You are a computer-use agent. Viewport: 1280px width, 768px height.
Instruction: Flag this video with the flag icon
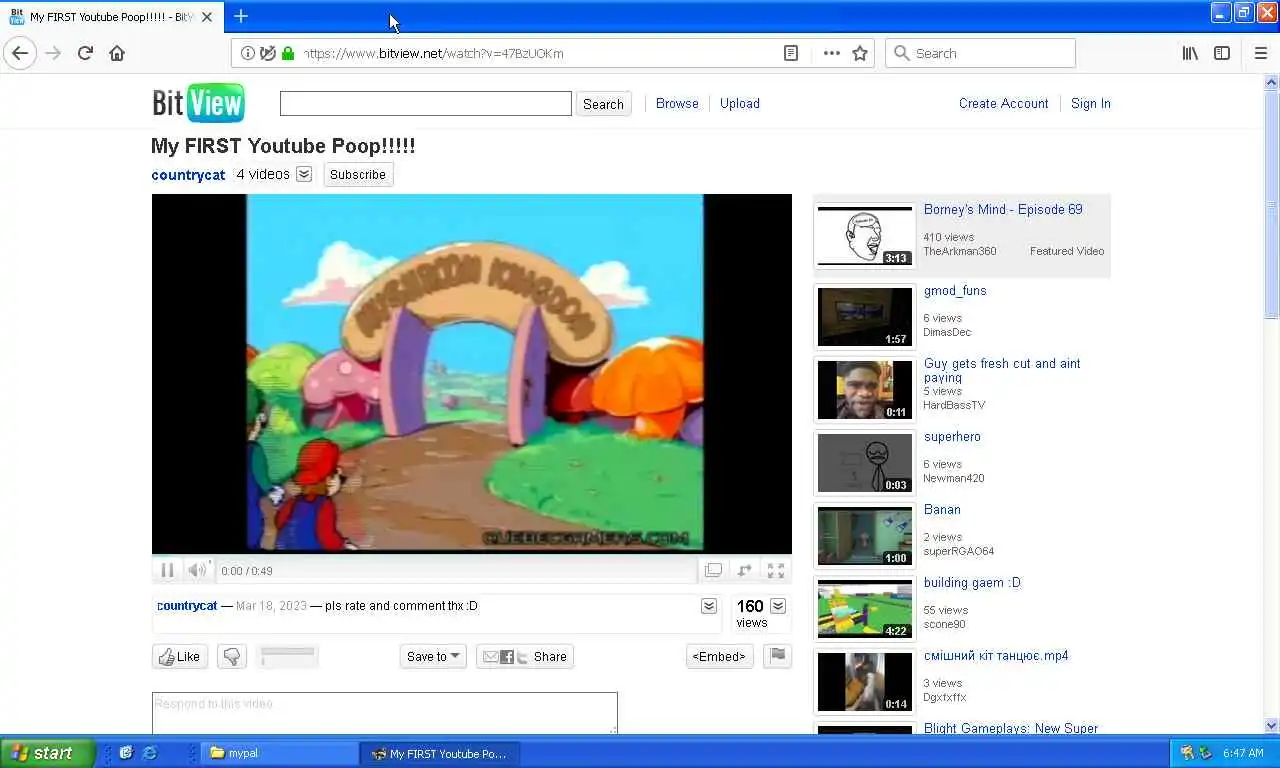777,656
